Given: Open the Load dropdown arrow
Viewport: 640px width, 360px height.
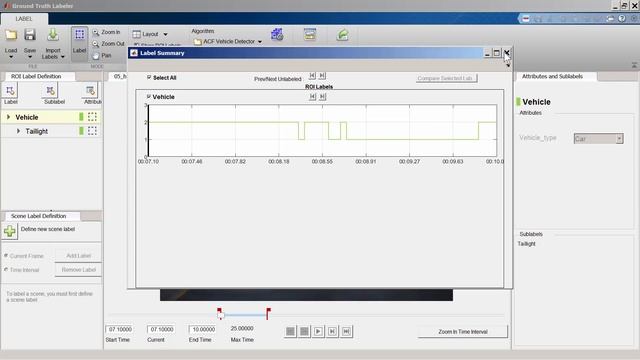Looking at the screenshot, I should [11, 57].
